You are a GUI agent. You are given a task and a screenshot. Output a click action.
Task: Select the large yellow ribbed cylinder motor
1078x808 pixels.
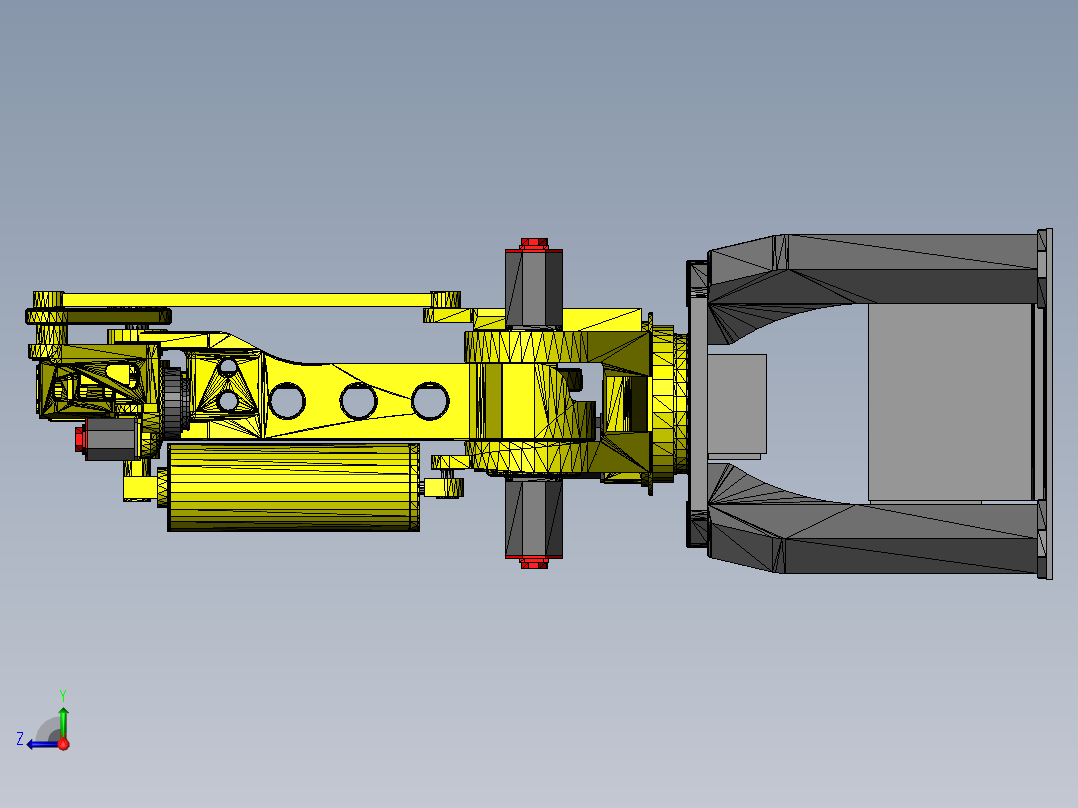(294, 487)
